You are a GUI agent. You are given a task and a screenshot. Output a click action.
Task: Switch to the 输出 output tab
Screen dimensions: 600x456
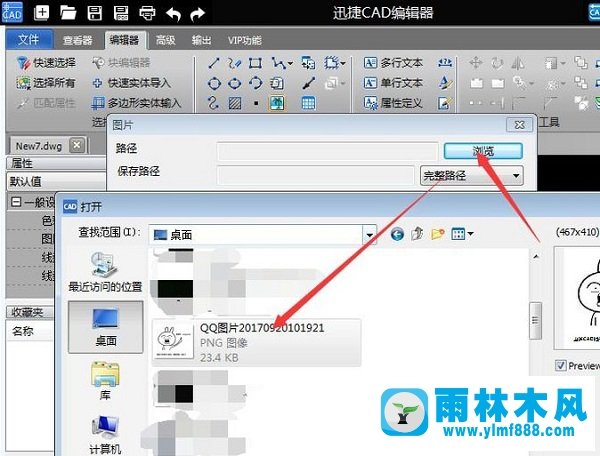coord(201,40)
